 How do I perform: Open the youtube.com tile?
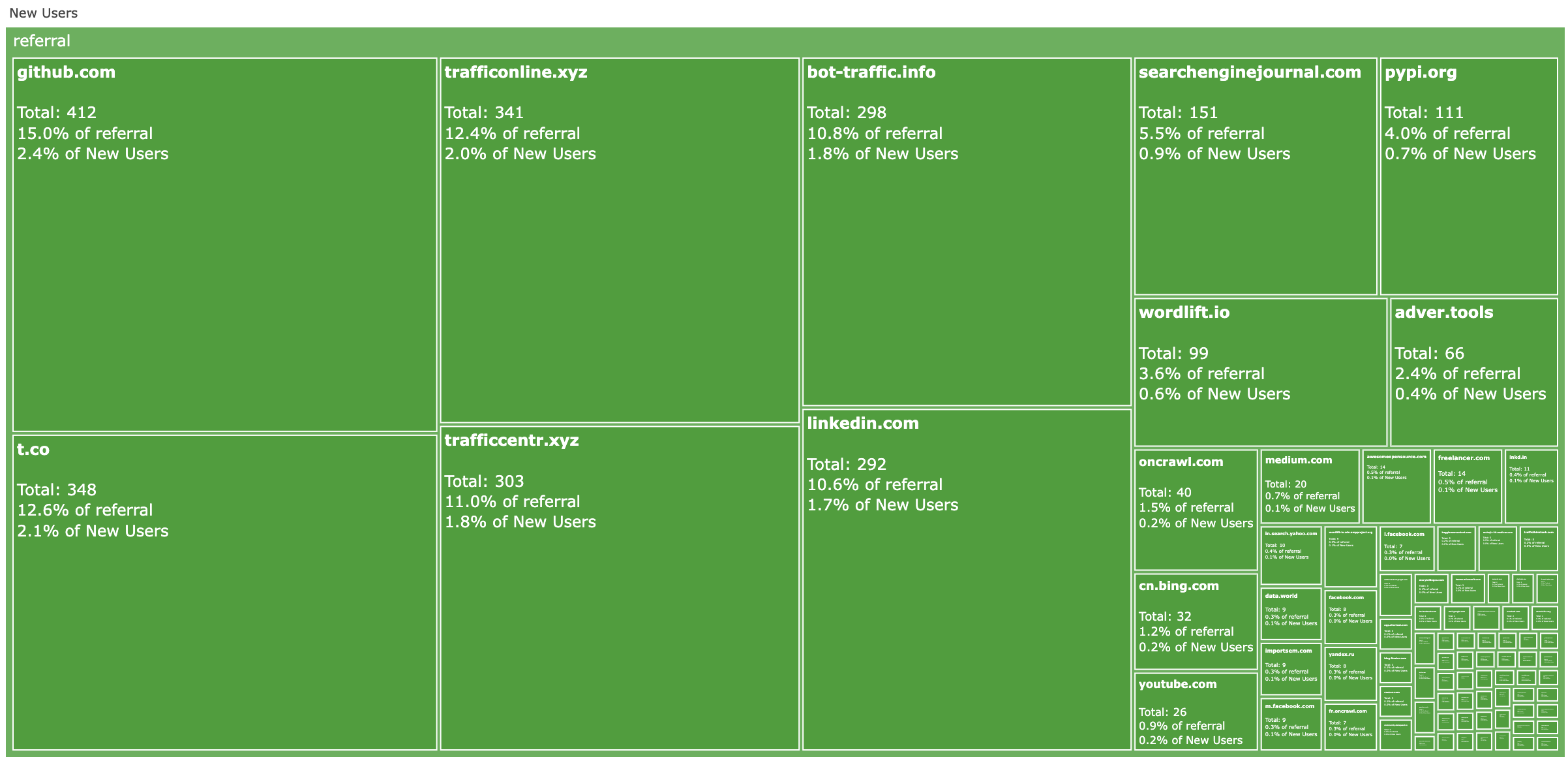[x=1196, y=711]
